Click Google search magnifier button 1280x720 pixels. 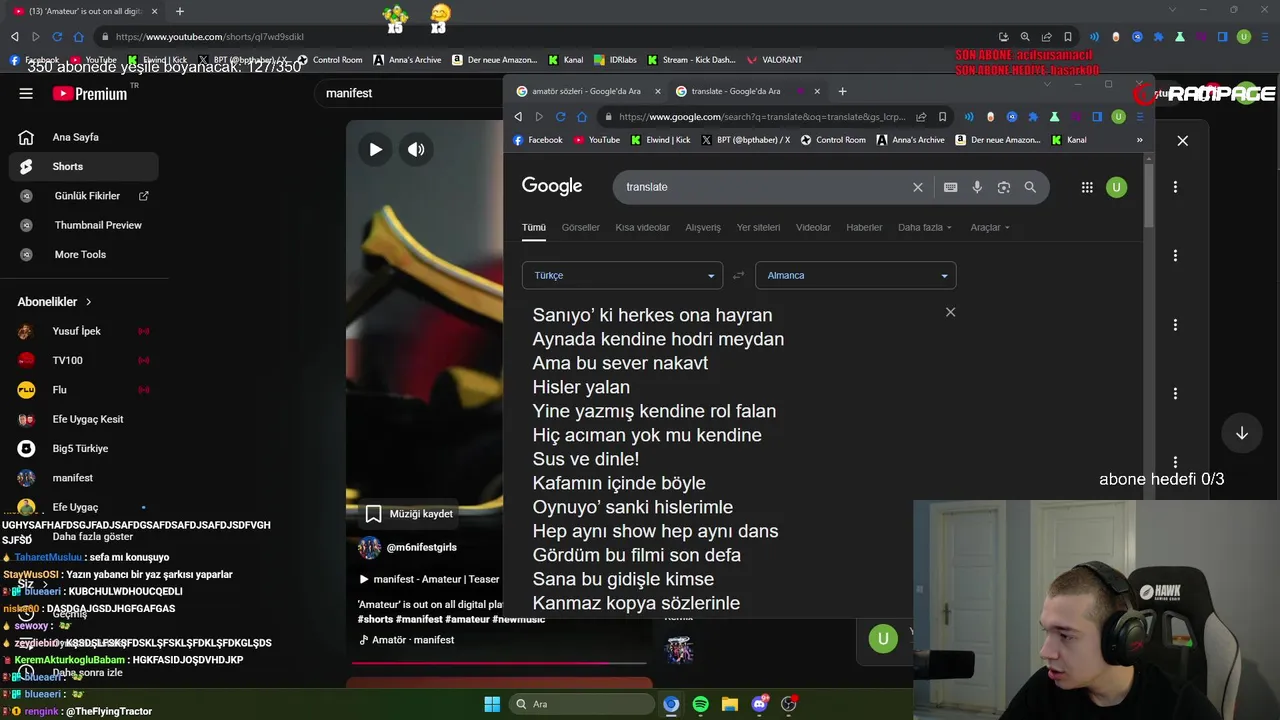(1030, 187)
